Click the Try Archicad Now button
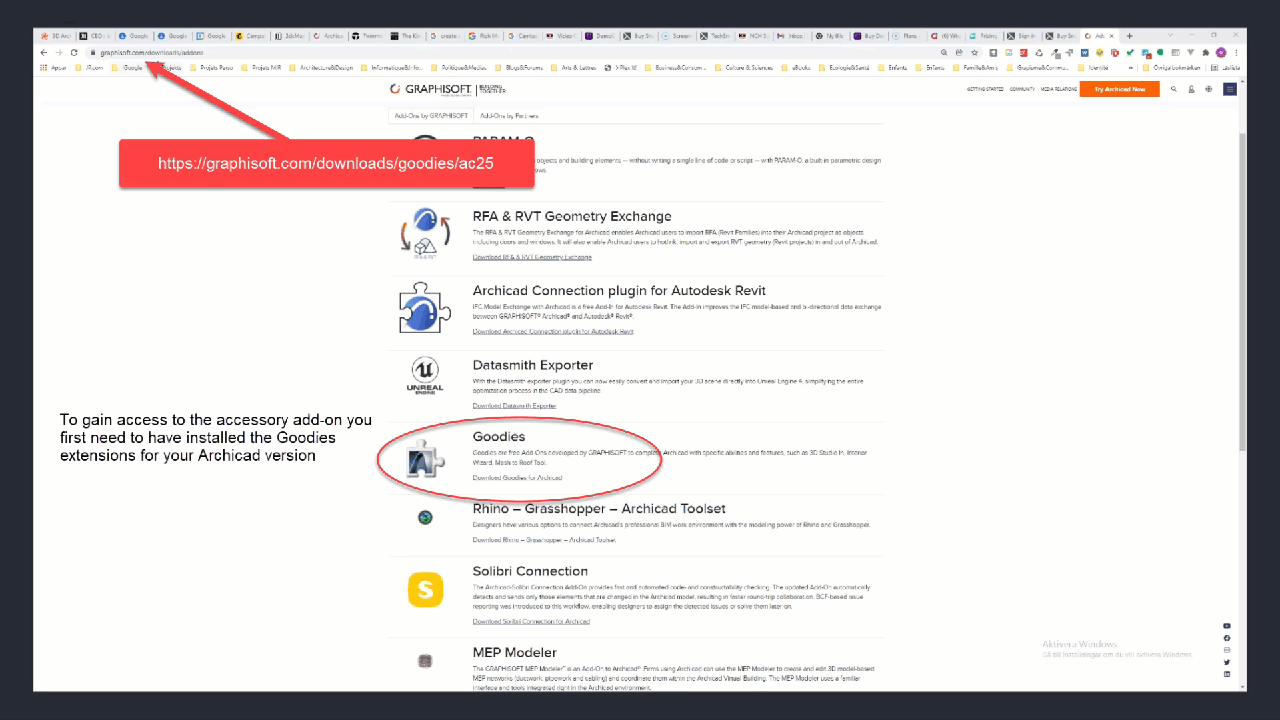 (1120, 89)
